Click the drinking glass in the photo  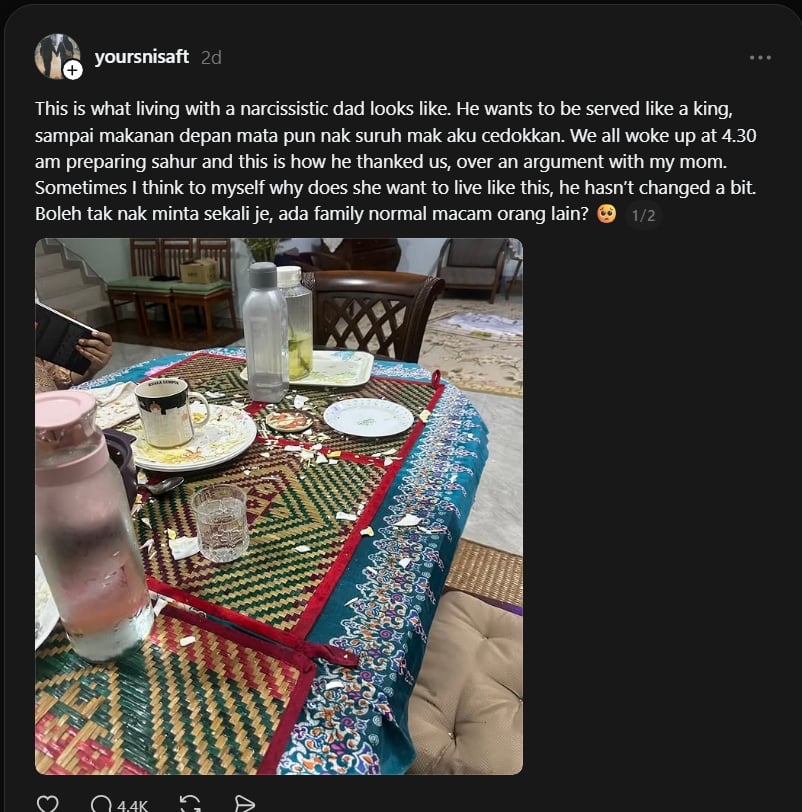pyautogui.click(x=220, y=522)
